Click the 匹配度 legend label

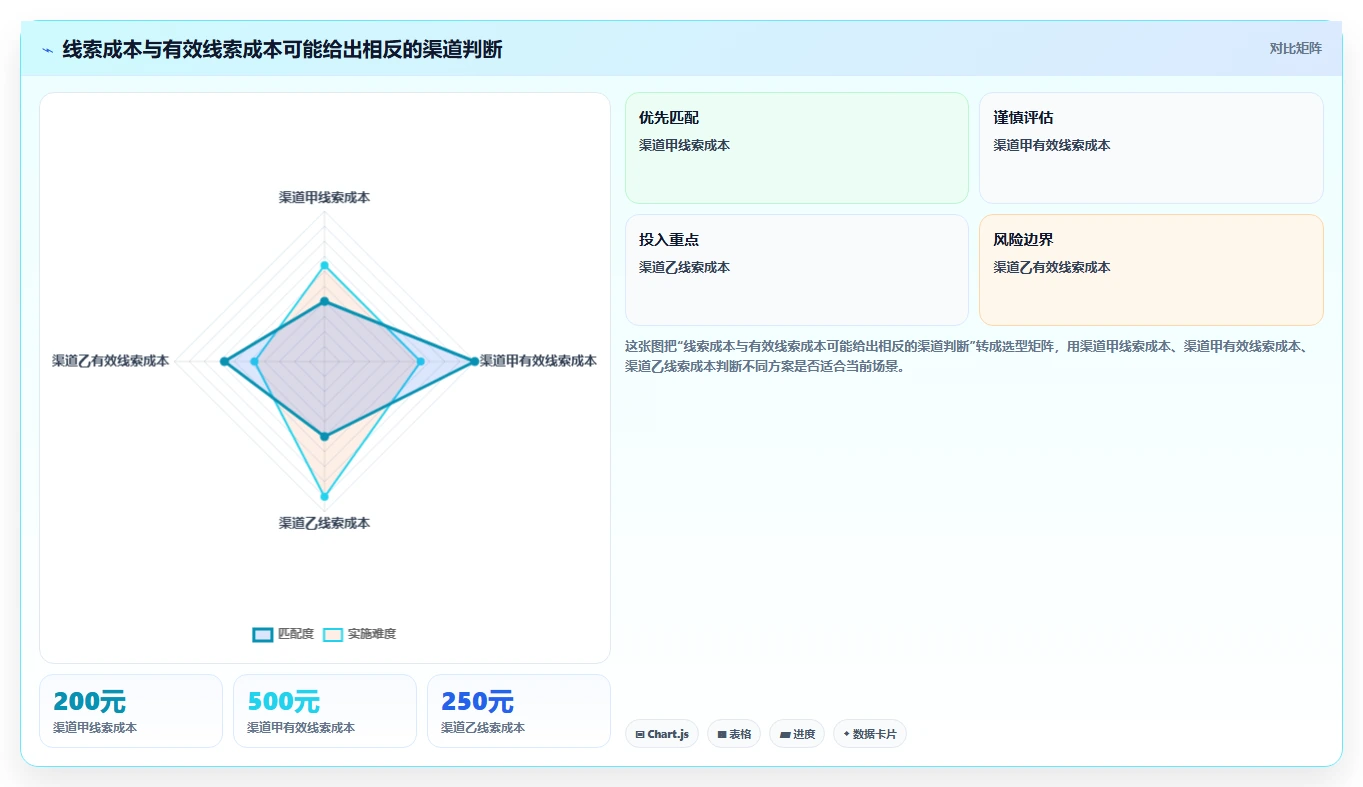[x=296, y=634]
